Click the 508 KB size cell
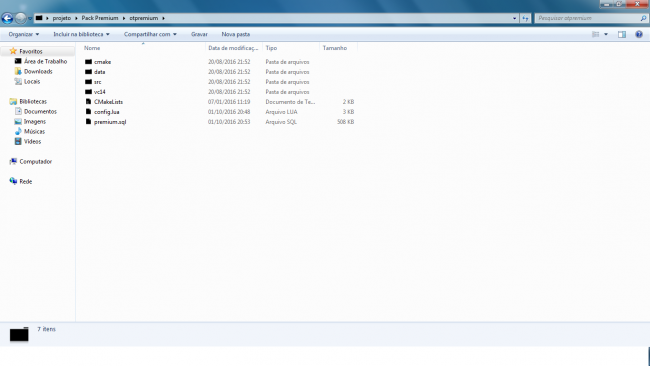Screen dimensions: 650x366 pos(345,122)
